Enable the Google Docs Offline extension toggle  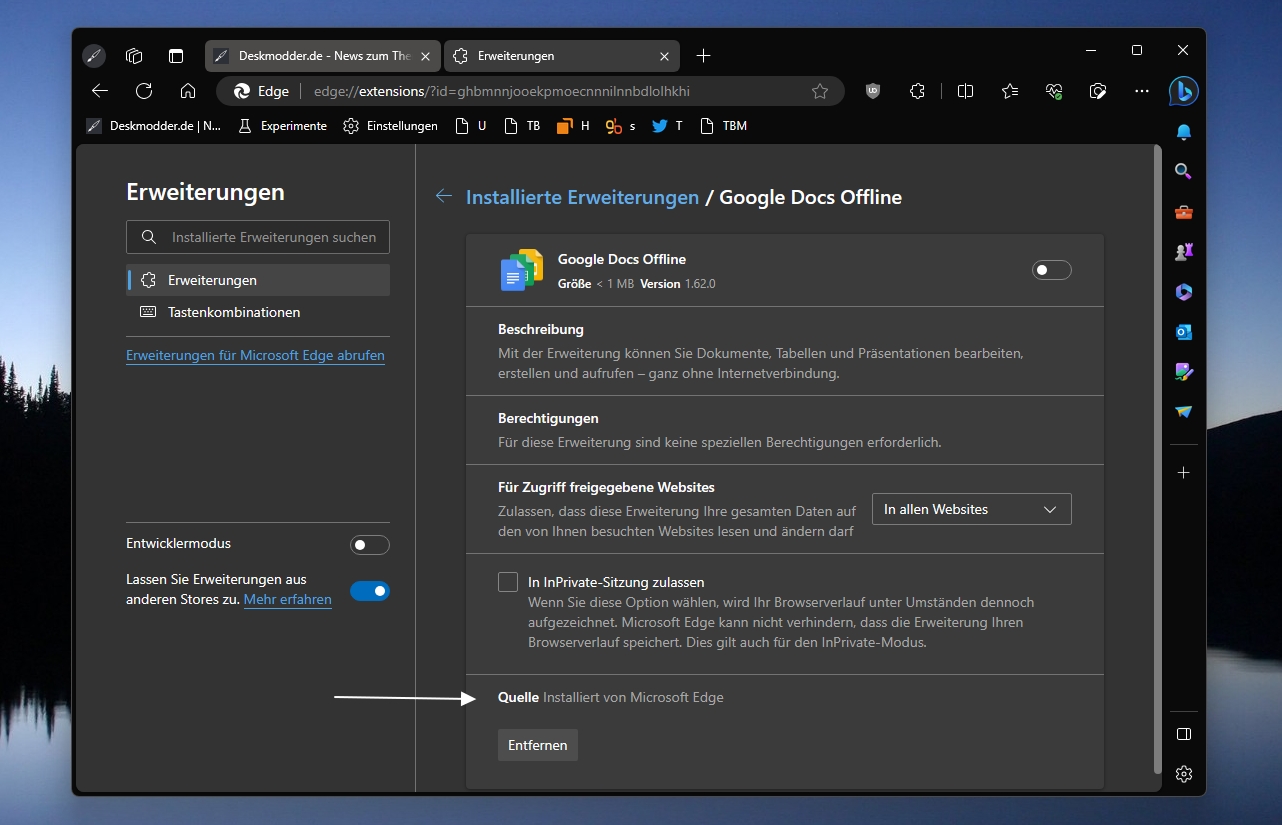[x=1051, y=270]
